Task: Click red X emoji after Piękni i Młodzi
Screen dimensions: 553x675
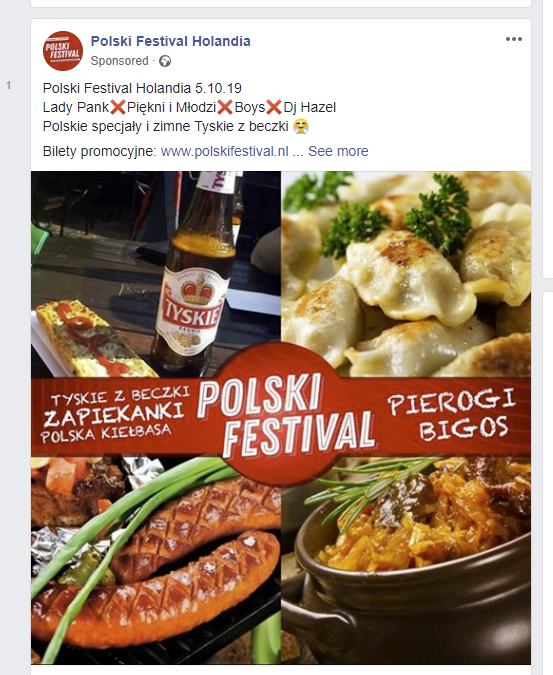Action: tap(225, 107)
